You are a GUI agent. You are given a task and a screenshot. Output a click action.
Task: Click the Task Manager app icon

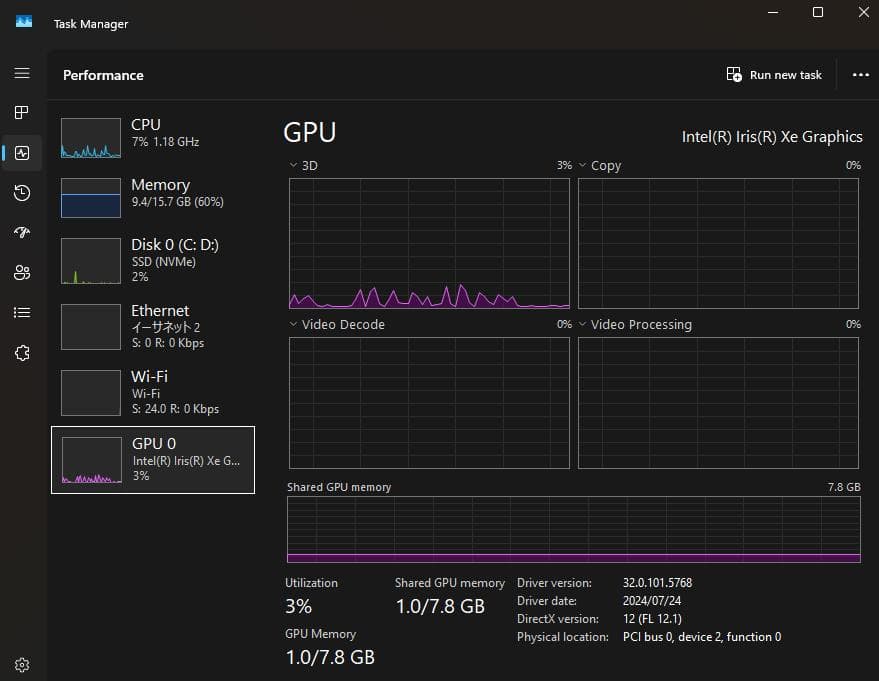tap(24, 22)
